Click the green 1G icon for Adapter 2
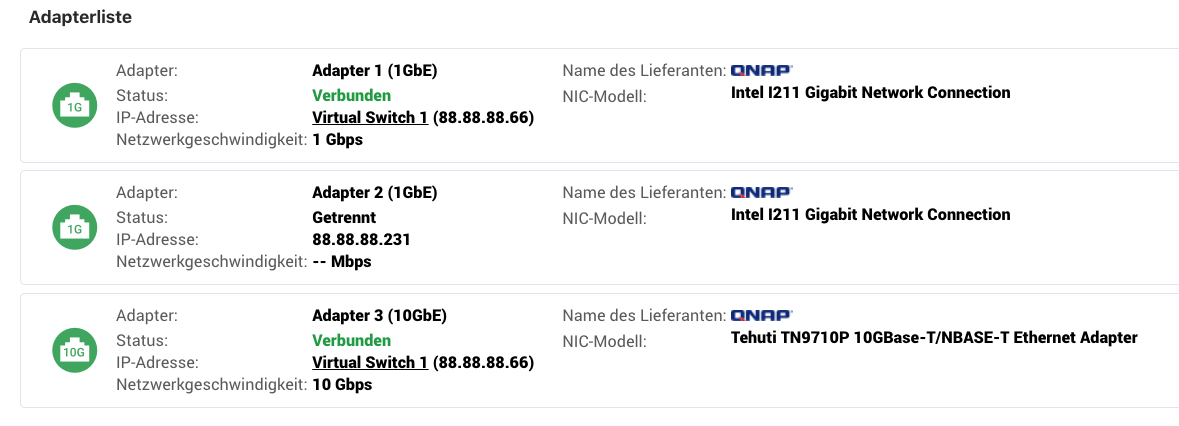 pyautogui.click(x=74, y=228)
